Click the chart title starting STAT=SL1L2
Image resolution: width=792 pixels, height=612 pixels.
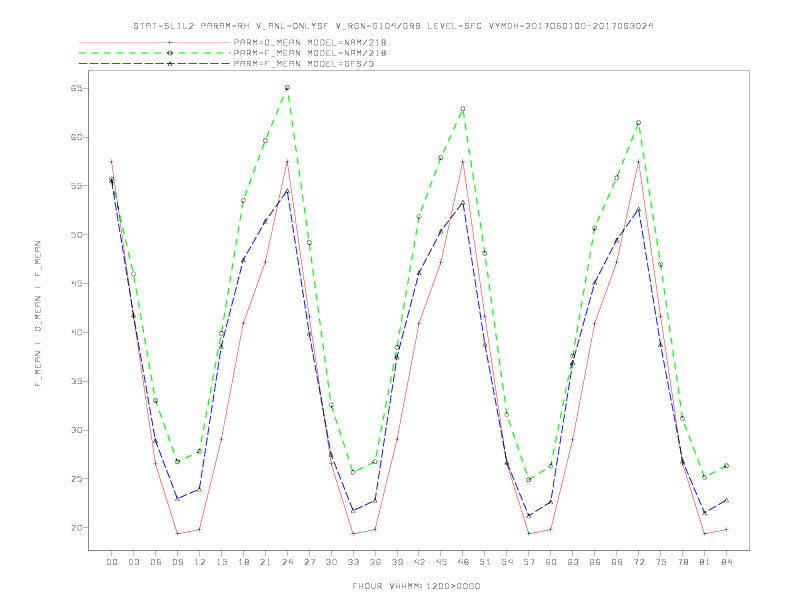point(393,26)
